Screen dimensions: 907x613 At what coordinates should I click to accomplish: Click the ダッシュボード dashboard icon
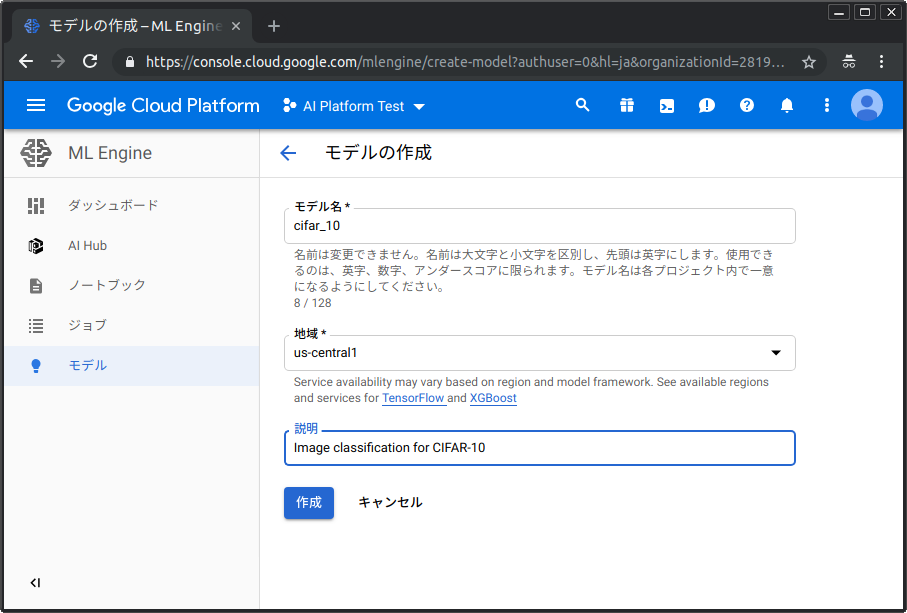tap(36, 206)
